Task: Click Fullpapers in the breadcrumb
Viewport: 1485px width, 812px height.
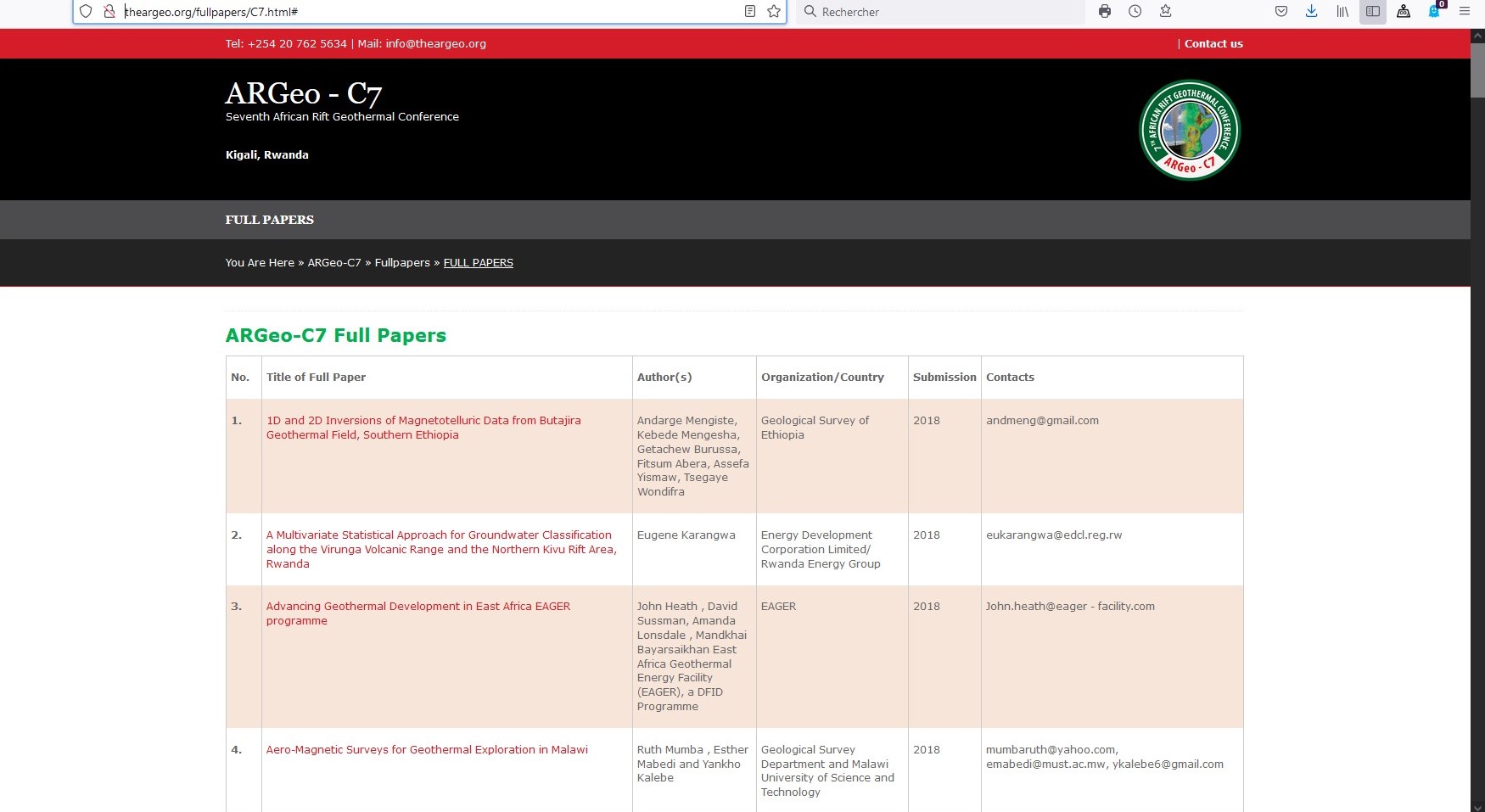Action: [402, 263]
